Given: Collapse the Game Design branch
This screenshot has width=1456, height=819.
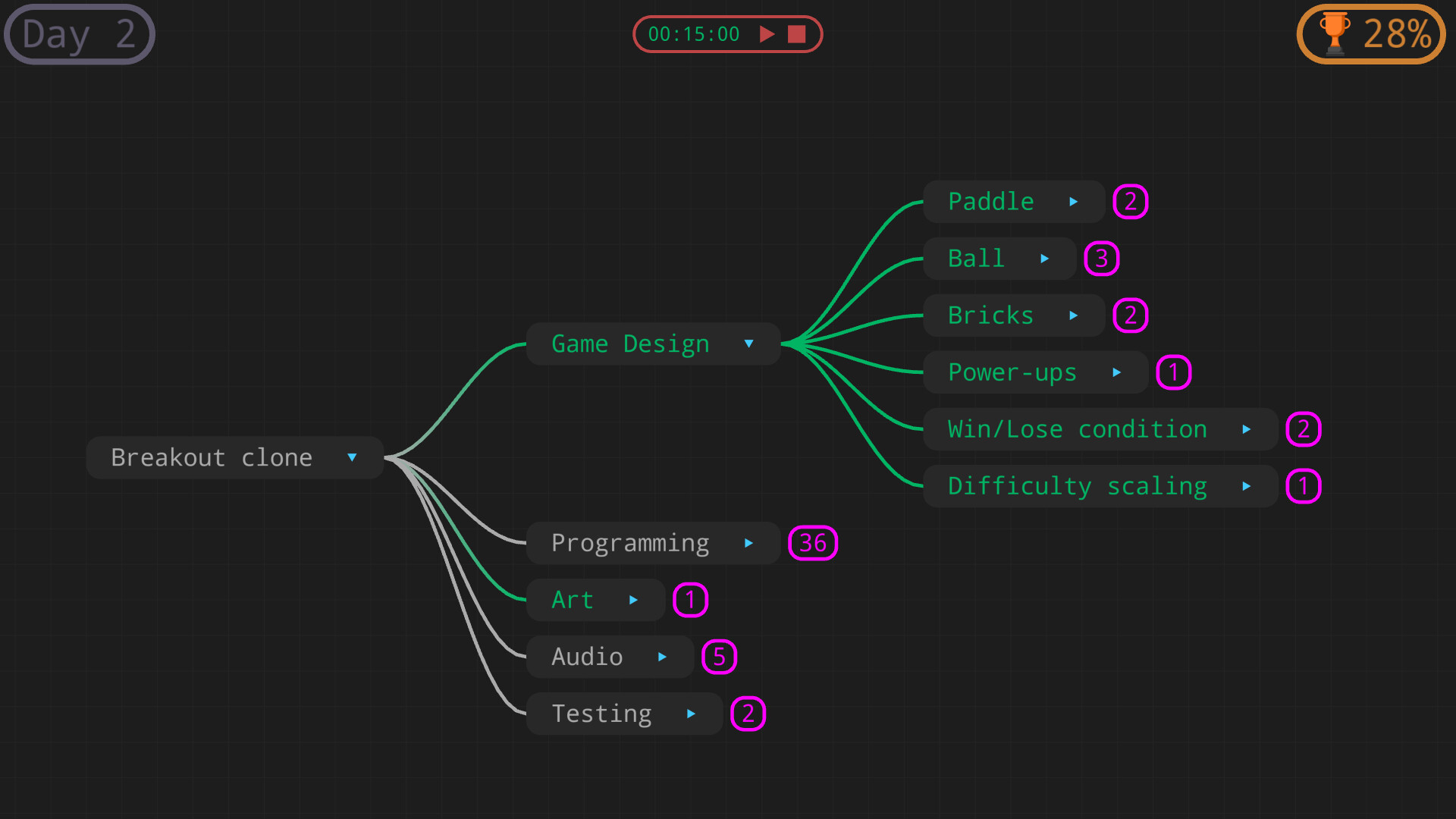Looking at the screenshot, I should 749,344.
